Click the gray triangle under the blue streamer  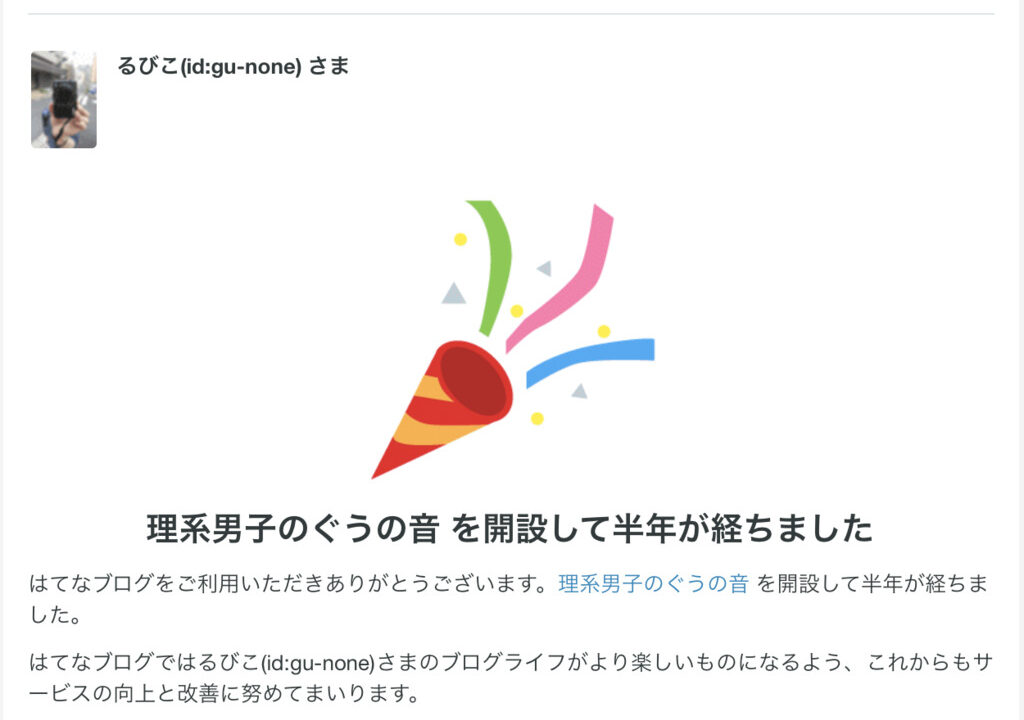coord(579,391)
